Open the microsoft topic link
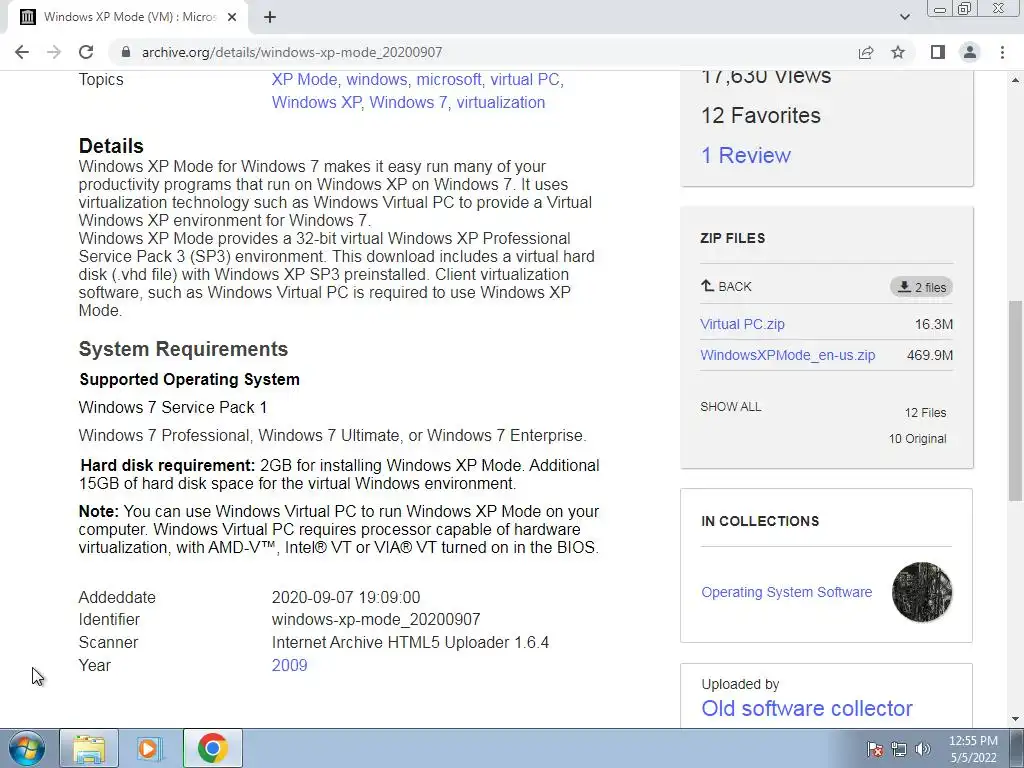The height and width of the screenshot is (768, 1024). (x=449, y=80)
